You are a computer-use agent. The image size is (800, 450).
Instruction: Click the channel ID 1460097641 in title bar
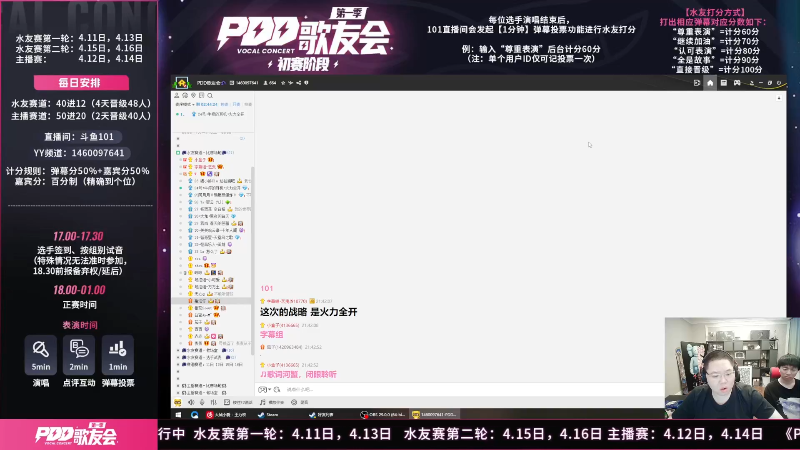click(247, 83)
